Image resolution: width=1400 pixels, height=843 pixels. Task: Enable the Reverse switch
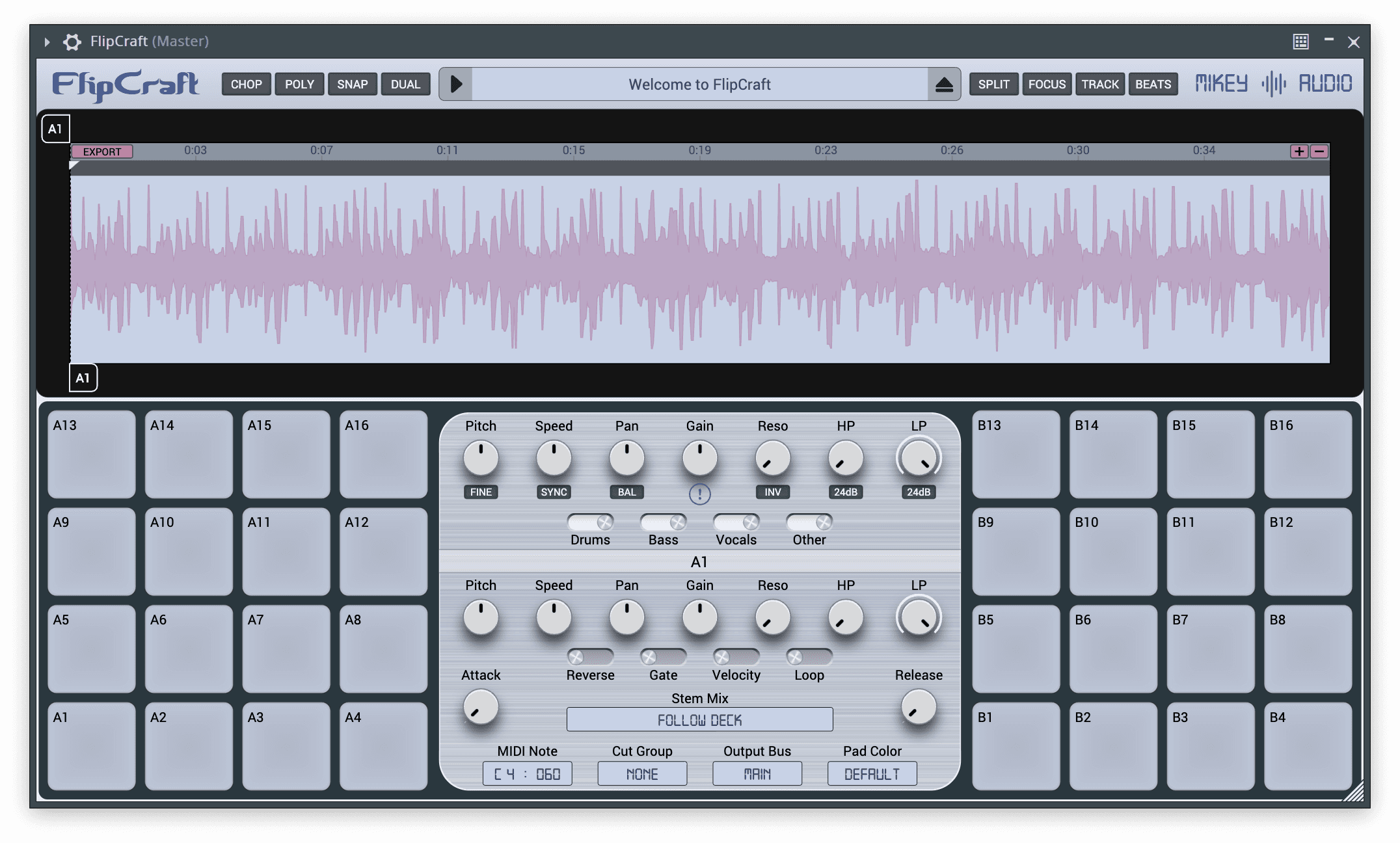[x=590, y=657]
